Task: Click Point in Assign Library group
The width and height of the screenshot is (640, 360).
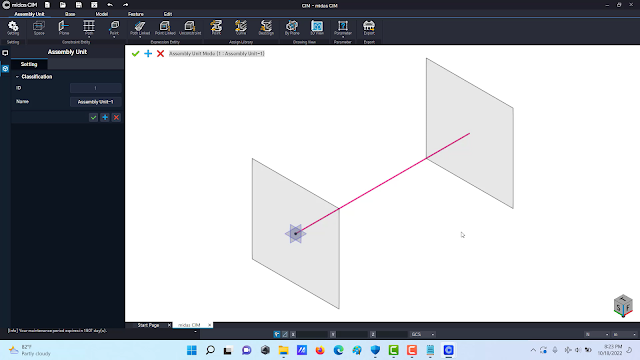Action: tap(216, 28)
